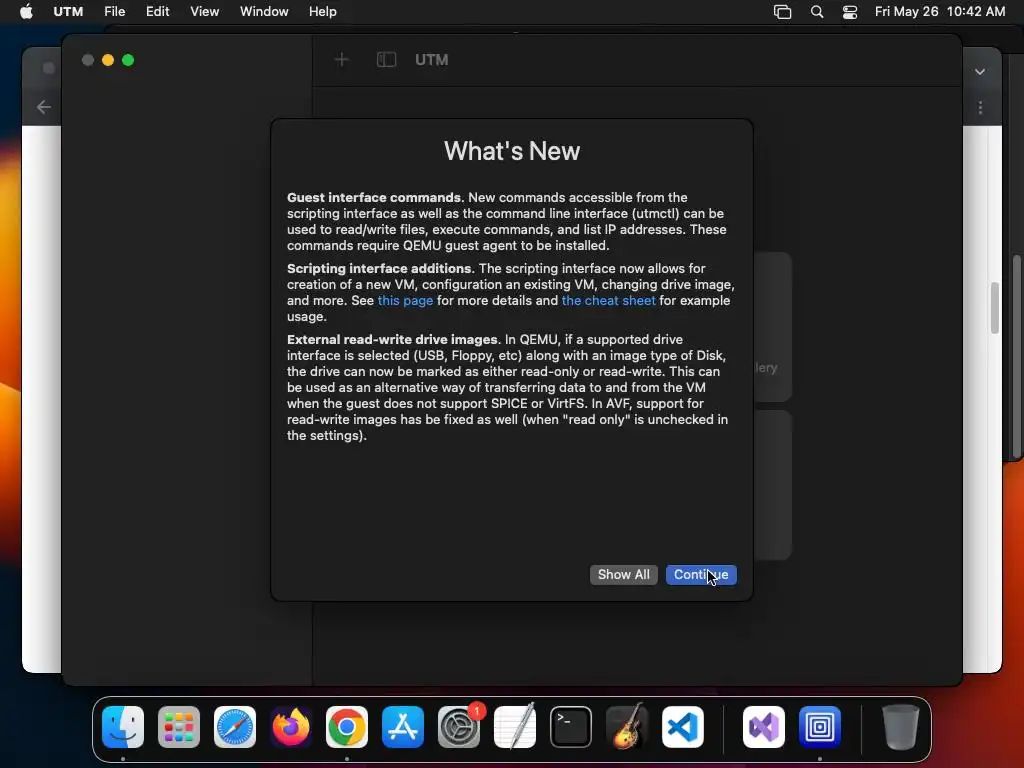Click the UTM app icon in Dock
This screenshot has height=768, width=1024.
click(820, 727)
